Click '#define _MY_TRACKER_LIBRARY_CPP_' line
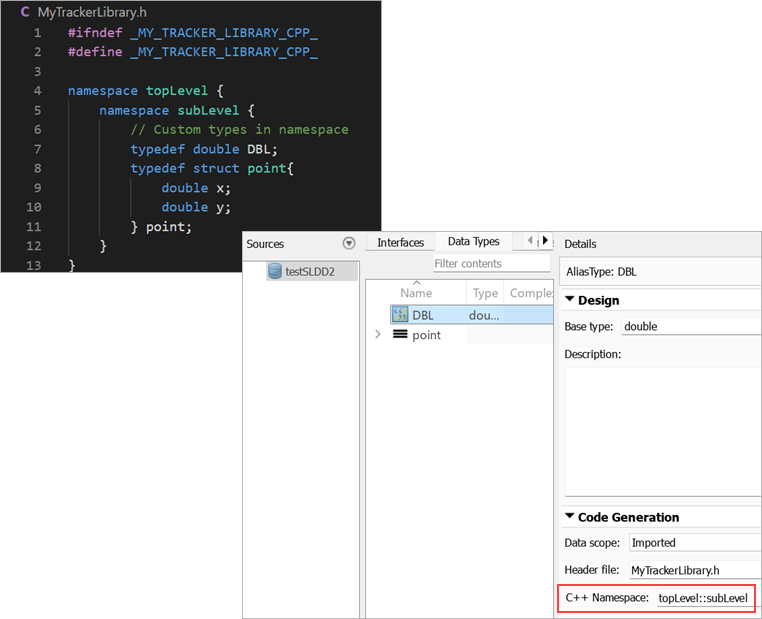Image resolution: width=762 pixels, height=619 pixels. click(193, 52)
